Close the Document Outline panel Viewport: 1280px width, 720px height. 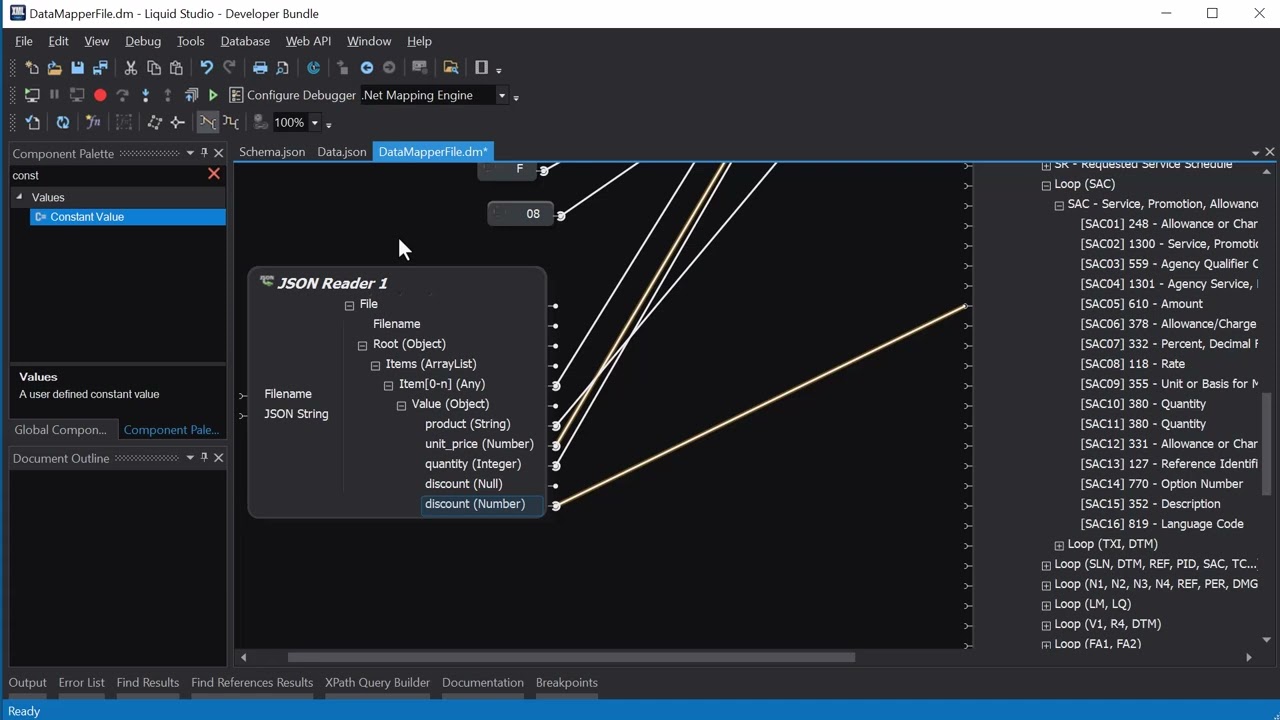click(218, 458)
